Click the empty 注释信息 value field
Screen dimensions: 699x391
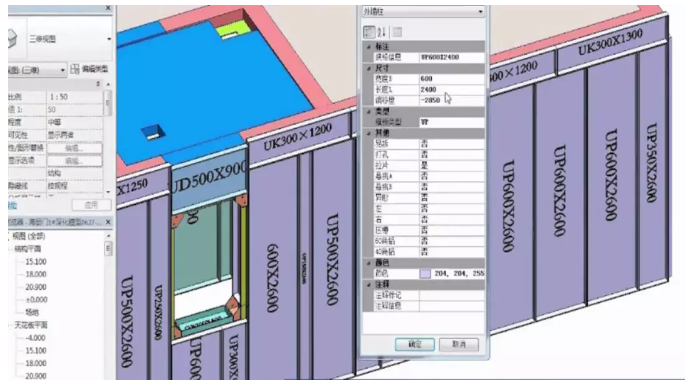[452, 306]
